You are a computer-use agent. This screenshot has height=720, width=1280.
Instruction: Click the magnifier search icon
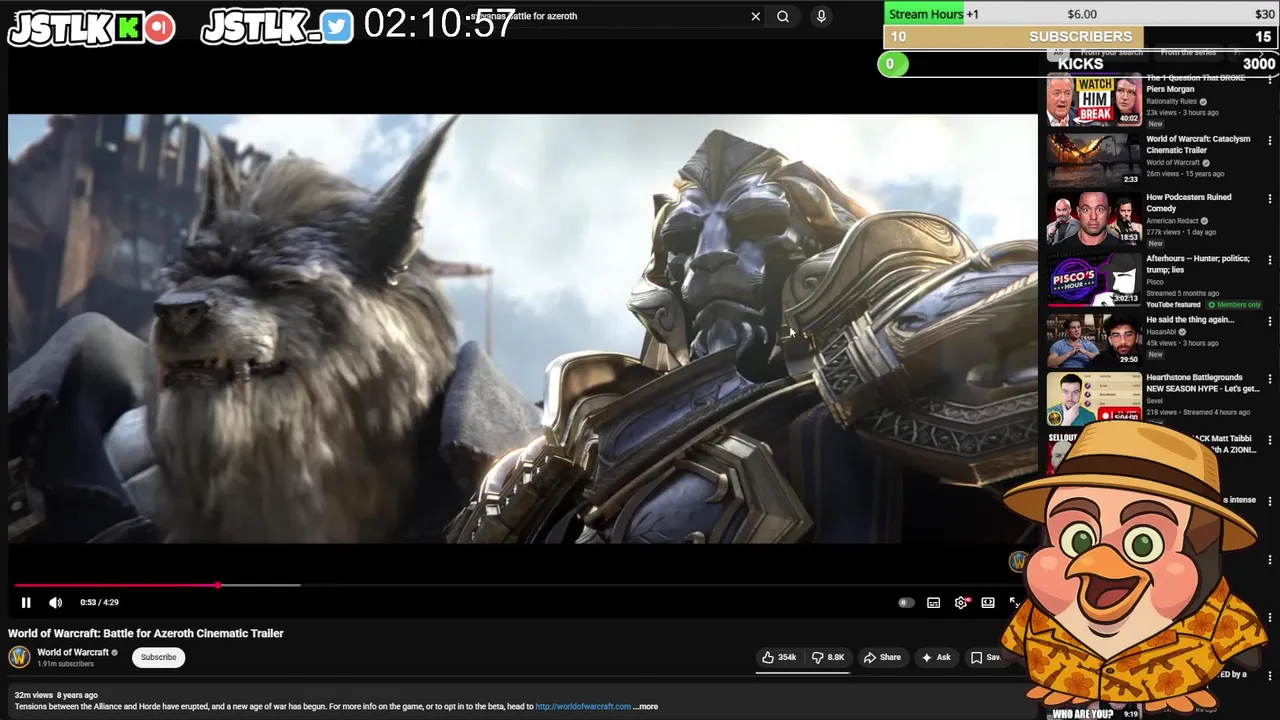pyautogui.click(x=783, y=16)
